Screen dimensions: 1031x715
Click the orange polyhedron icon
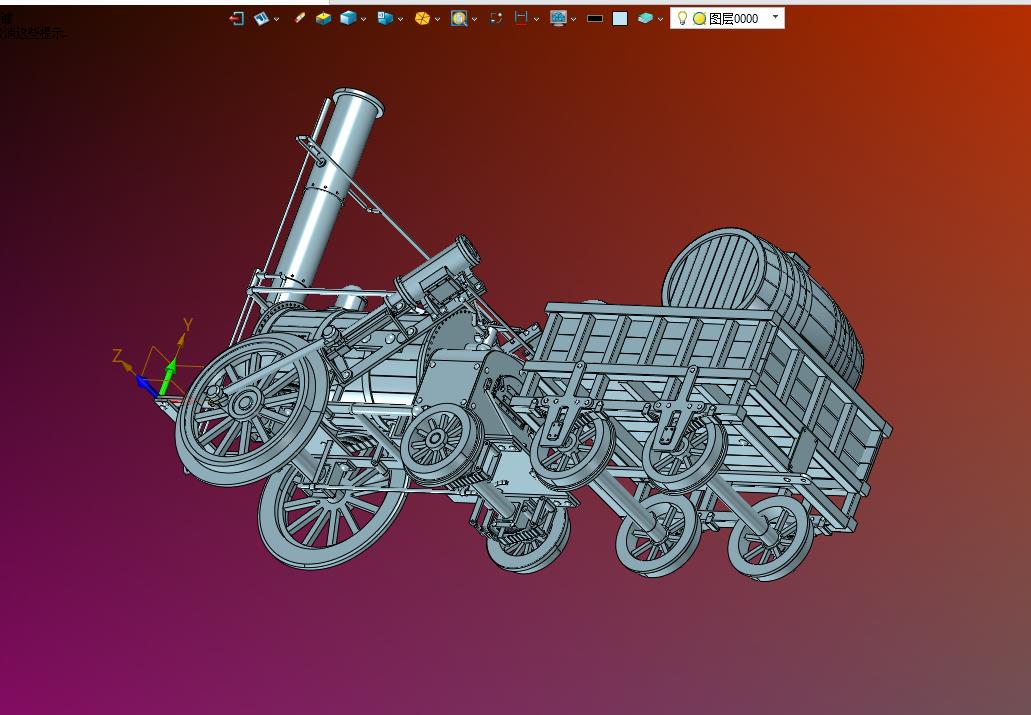point(422,18)
